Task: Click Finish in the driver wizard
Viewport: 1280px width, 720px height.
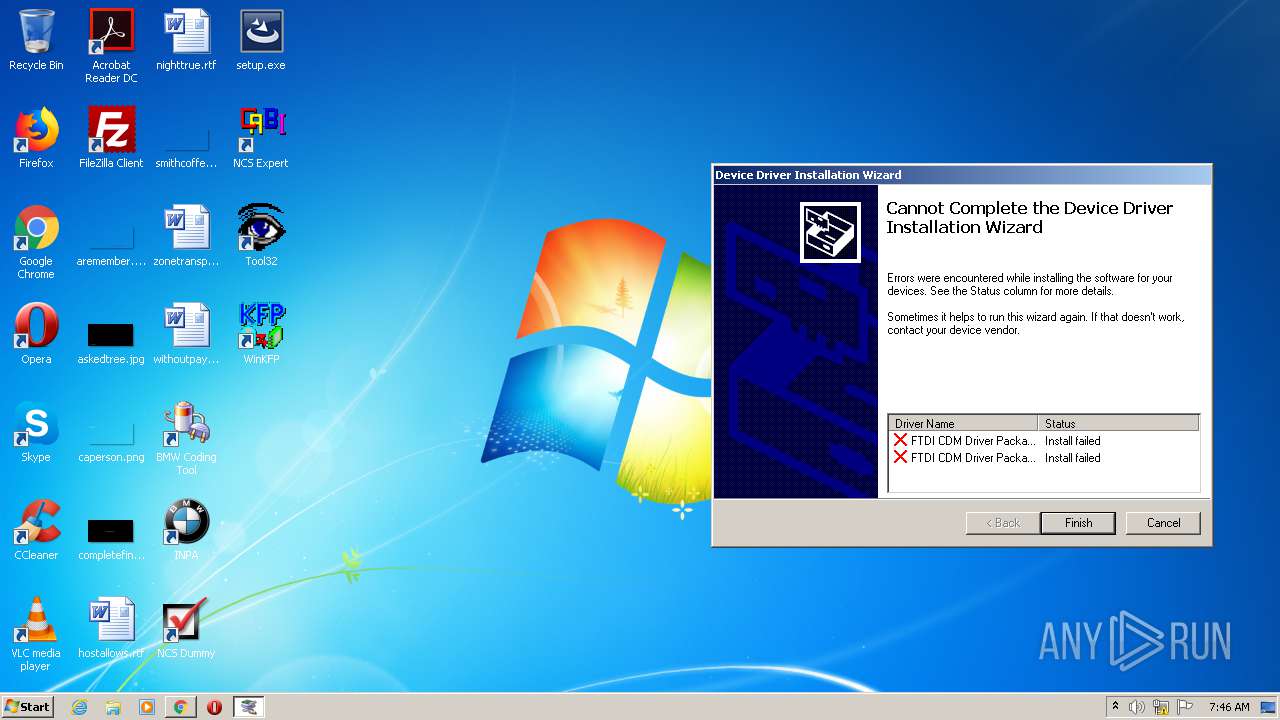Action: click(1078, 523)
